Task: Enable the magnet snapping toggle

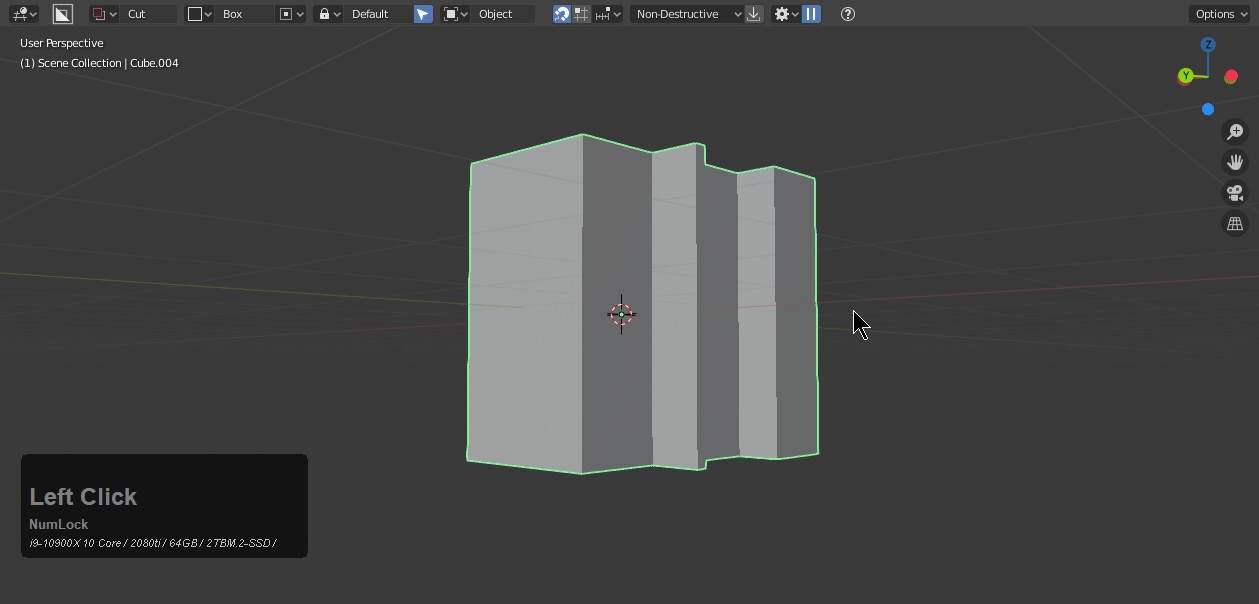Action: pyautogui.click(x=562, y=14)
